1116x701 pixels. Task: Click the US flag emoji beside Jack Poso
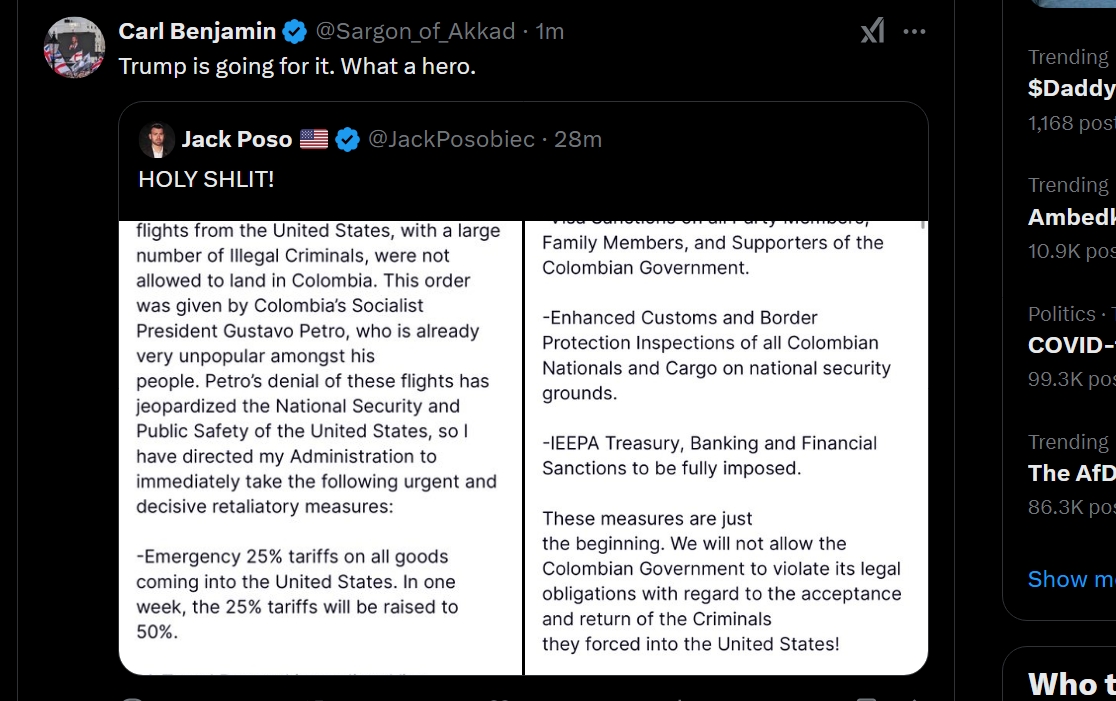314,140
